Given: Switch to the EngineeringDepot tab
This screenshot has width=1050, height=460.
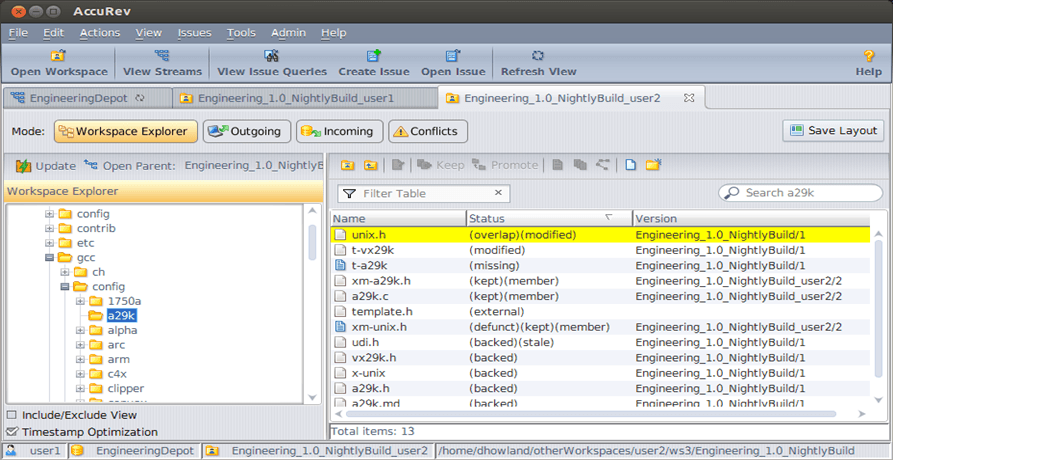Looking at the screenshot, I should coord(87,98).
